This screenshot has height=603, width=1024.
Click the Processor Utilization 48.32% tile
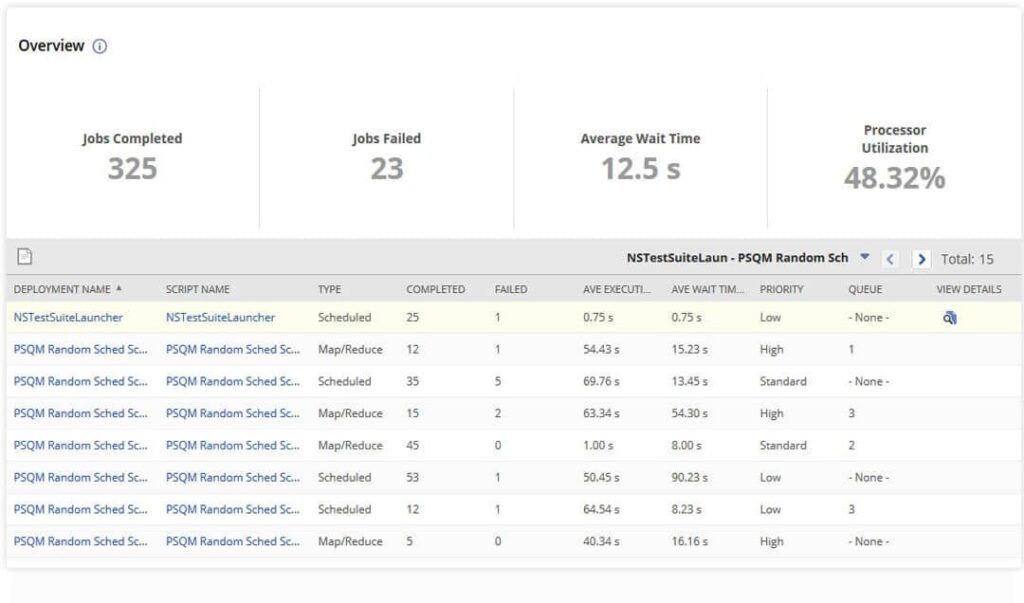(x=894, y=158)
